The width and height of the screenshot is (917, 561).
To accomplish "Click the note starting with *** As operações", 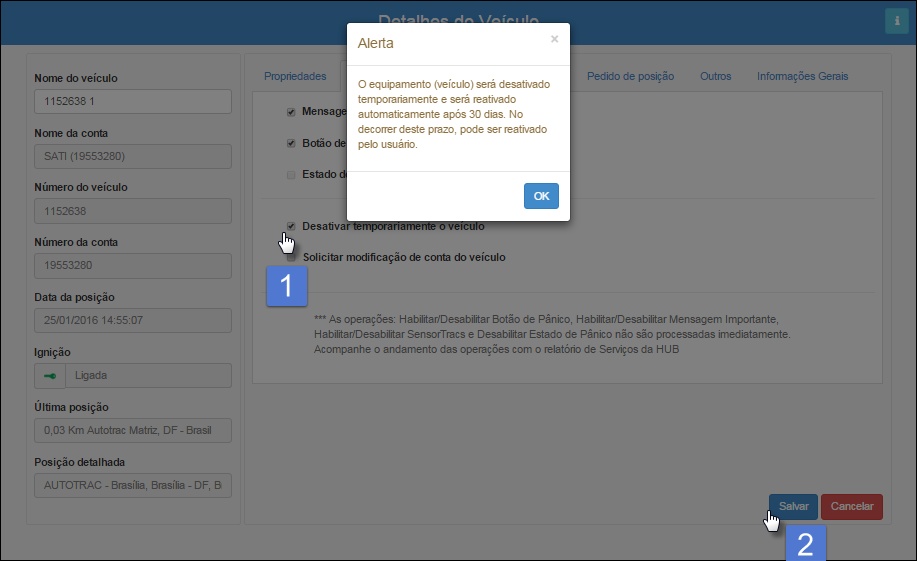I will [x=552, y=334].
